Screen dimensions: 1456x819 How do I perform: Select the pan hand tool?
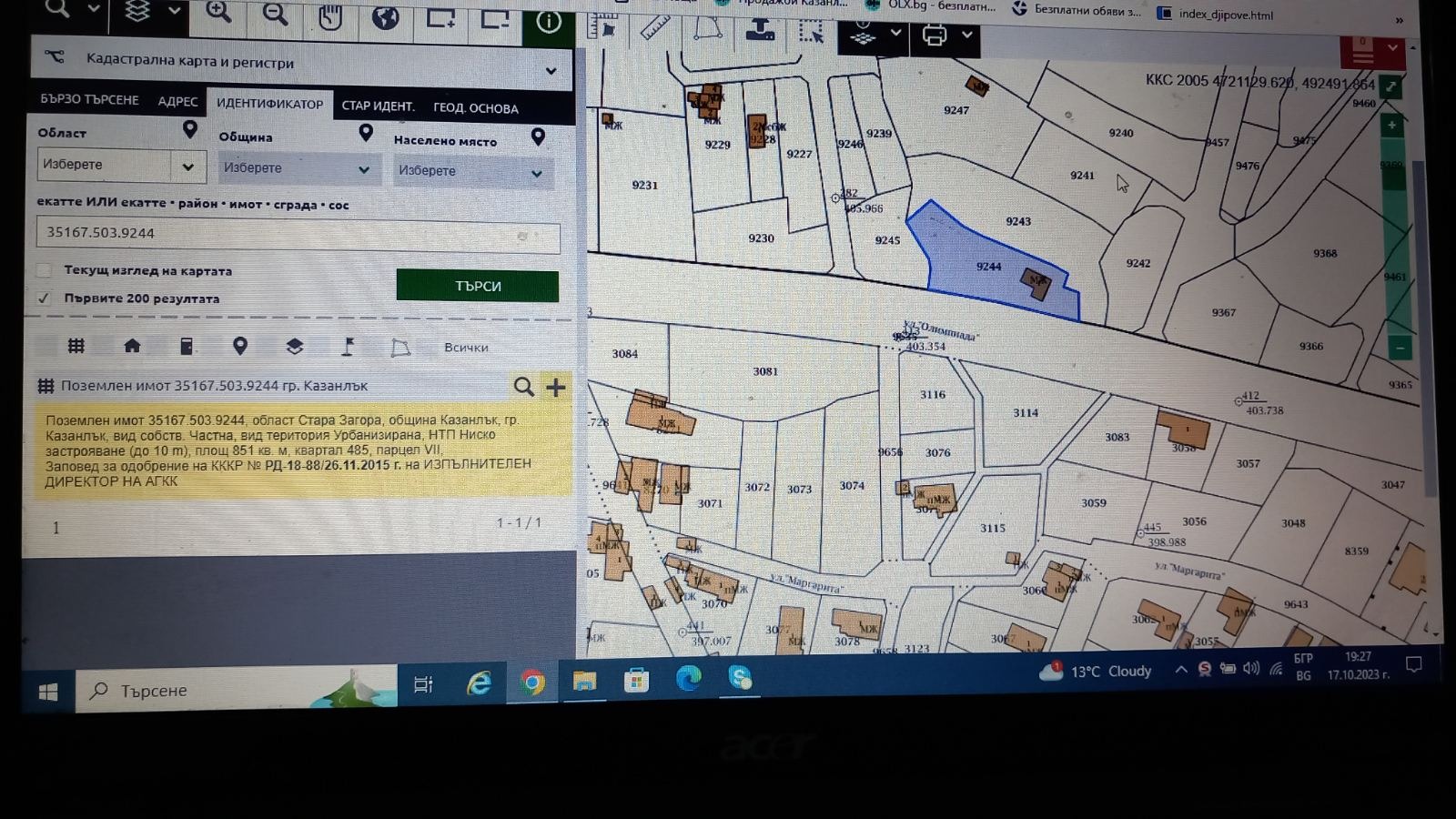tap(330, 16)
